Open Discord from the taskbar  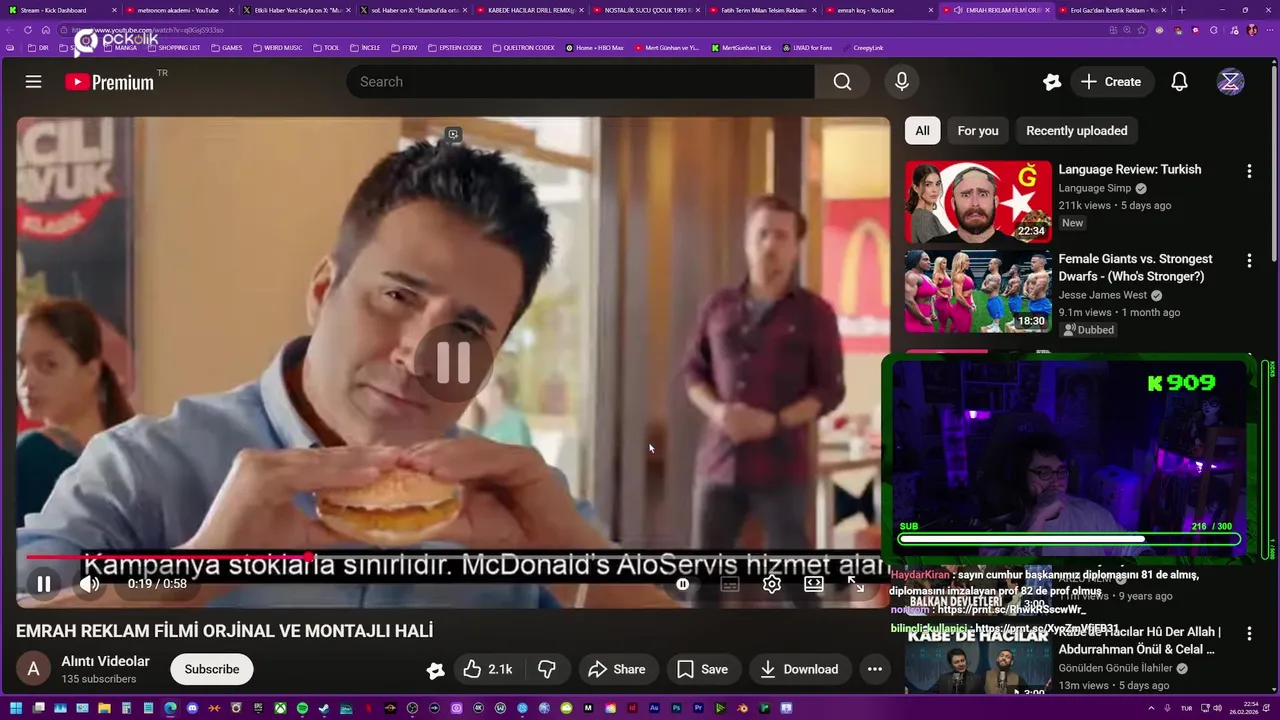click(192, 708)
